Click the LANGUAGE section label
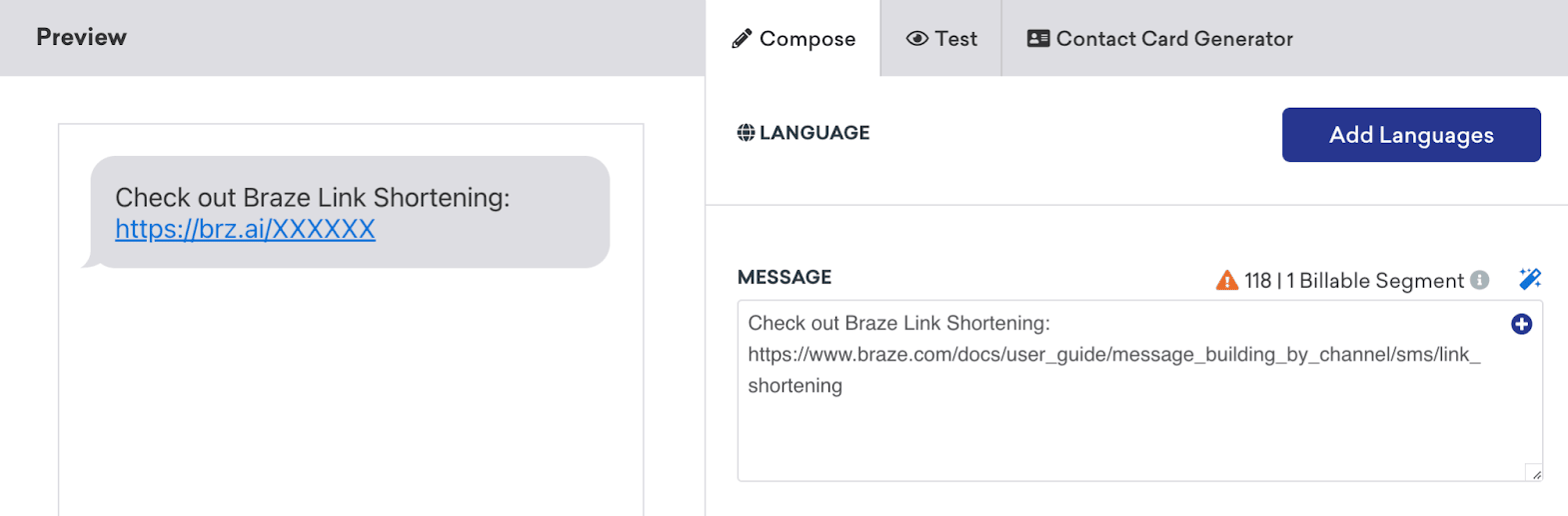1568x516 pixels. (814, 133)
